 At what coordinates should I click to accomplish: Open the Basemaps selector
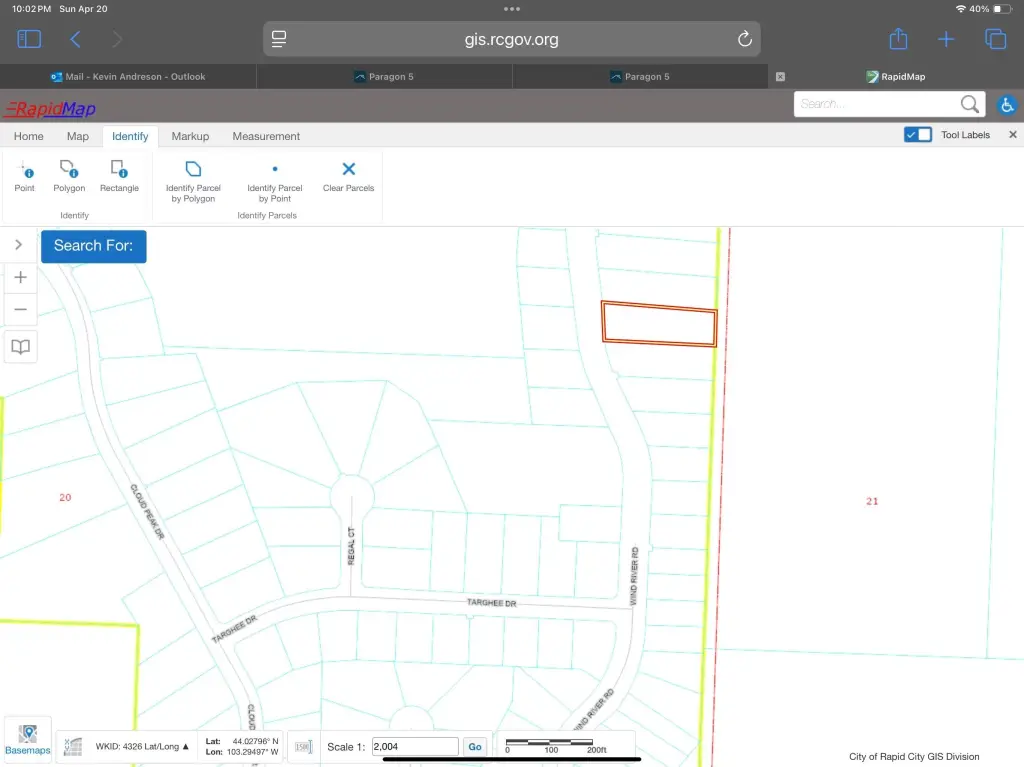pos(28,740)
